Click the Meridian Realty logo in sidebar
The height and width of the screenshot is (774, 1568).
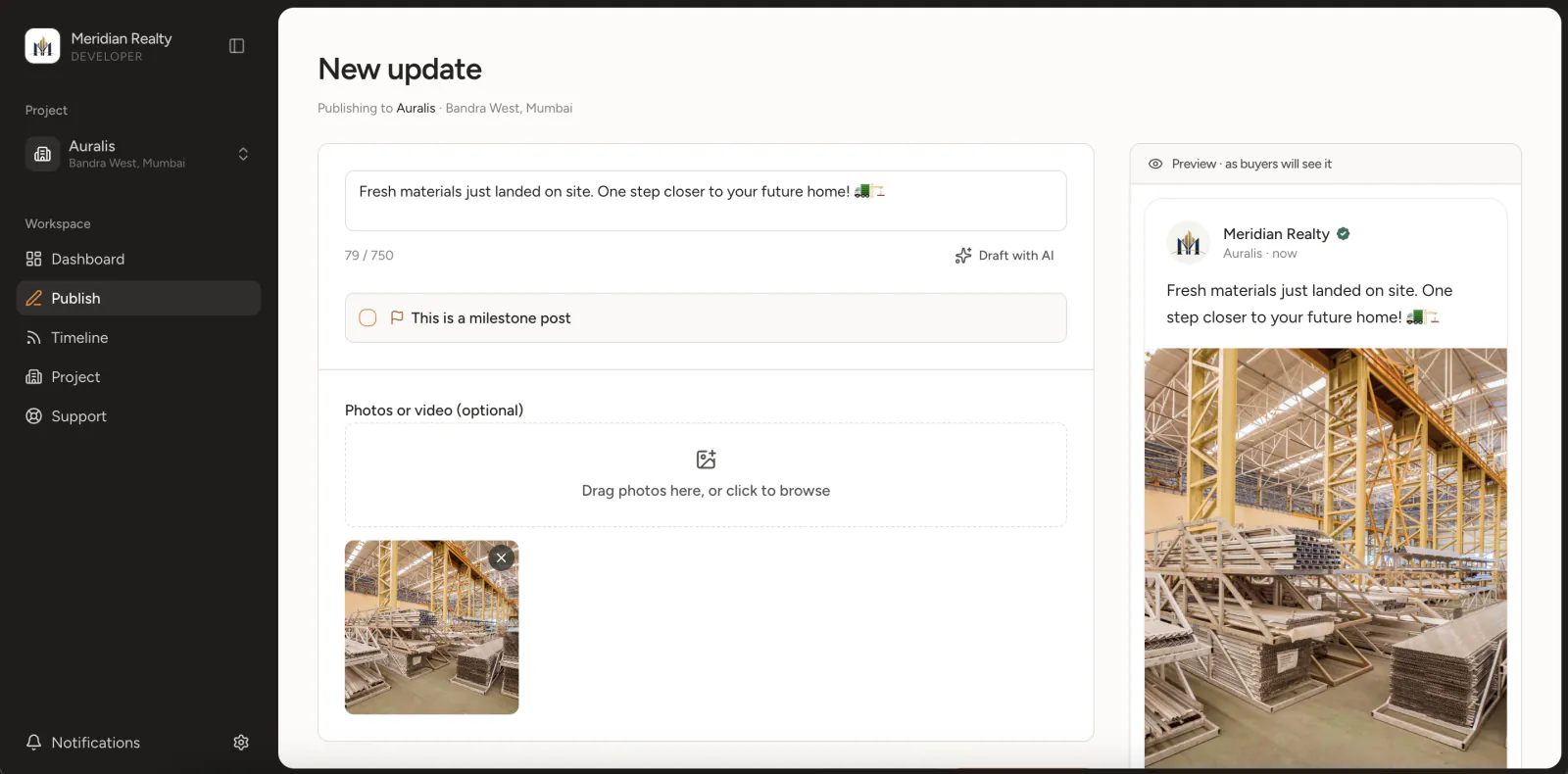click(42, 46)
